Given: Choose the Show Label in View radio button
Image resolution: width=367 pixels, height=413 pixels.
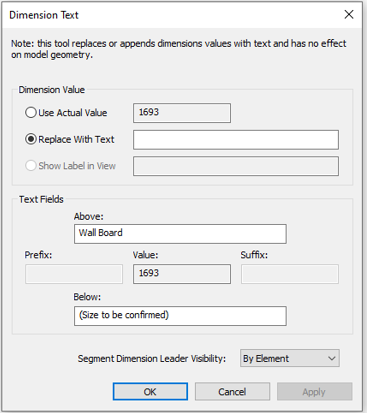Looking at the screenshot, I should pyautogui.click(x=31, y=166).
